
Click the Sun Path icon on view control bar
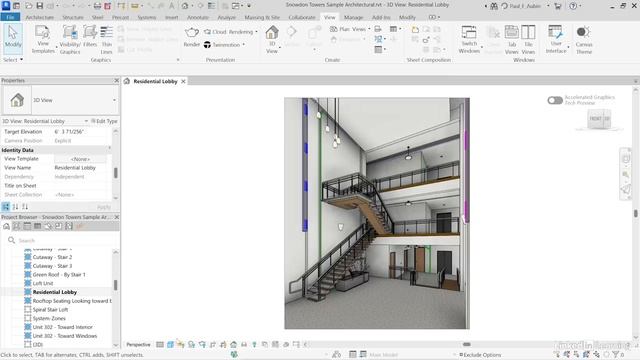click(x=181, y=344)
